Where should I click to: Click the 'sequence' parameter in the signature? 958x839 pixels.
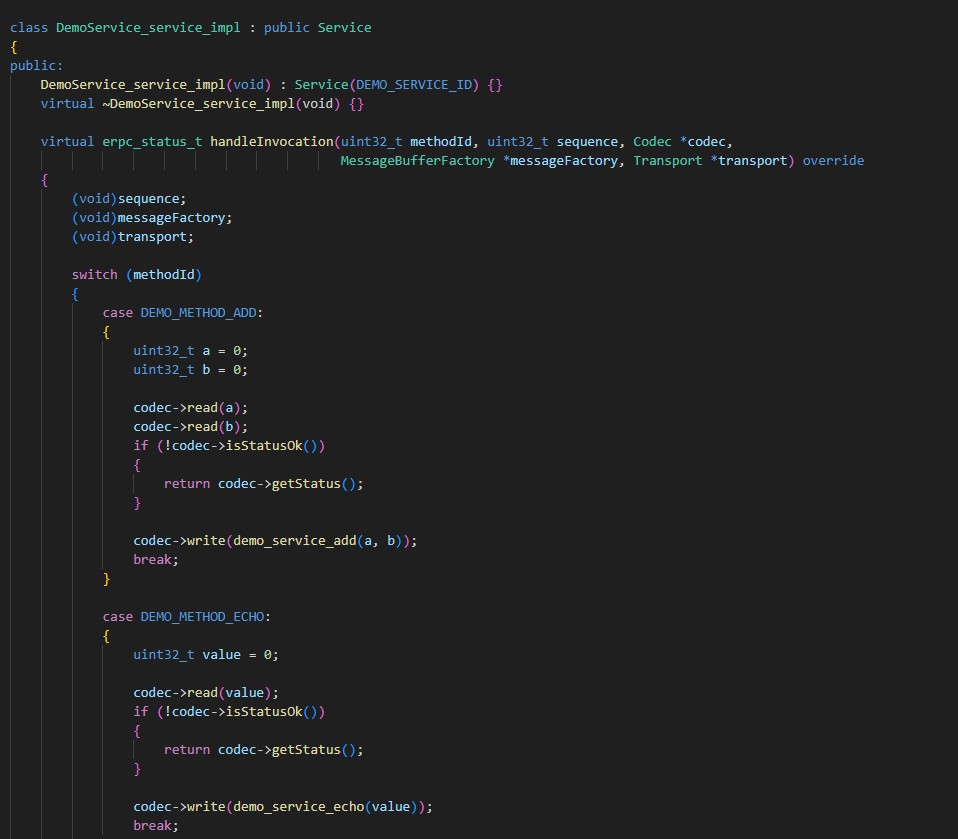tap(587, 142)
